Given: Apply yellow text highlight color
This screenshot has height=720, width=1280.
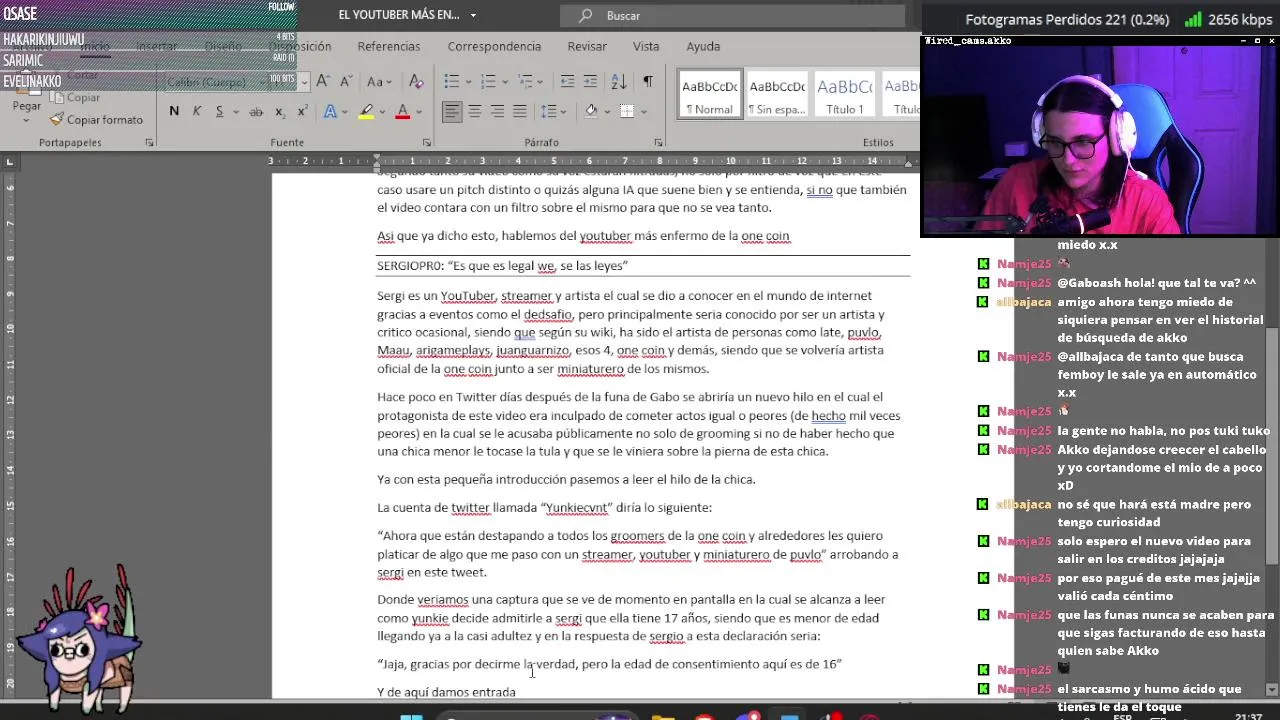Looking at the screenshot, I should click(366, 111).
